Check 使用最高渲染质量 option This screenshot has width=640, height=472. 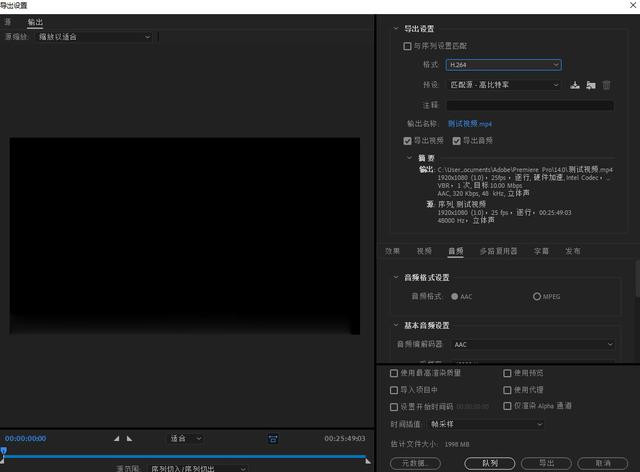[x=393, y=372]
